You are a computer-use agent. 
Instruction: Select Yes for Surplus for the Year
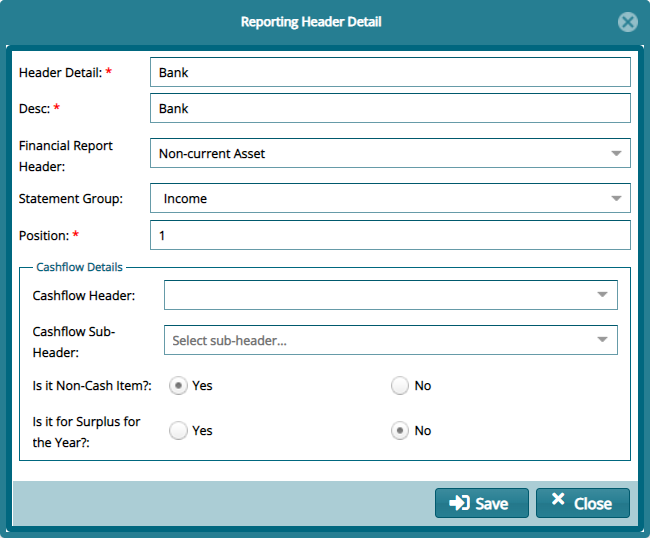point(178,430)
